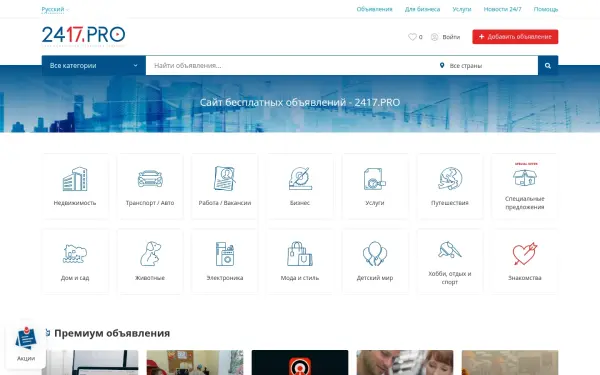The width and height of the screenshot is (600, 375).
Task: Open the Все категории dropdown
Action: click(x=94, y=65)
